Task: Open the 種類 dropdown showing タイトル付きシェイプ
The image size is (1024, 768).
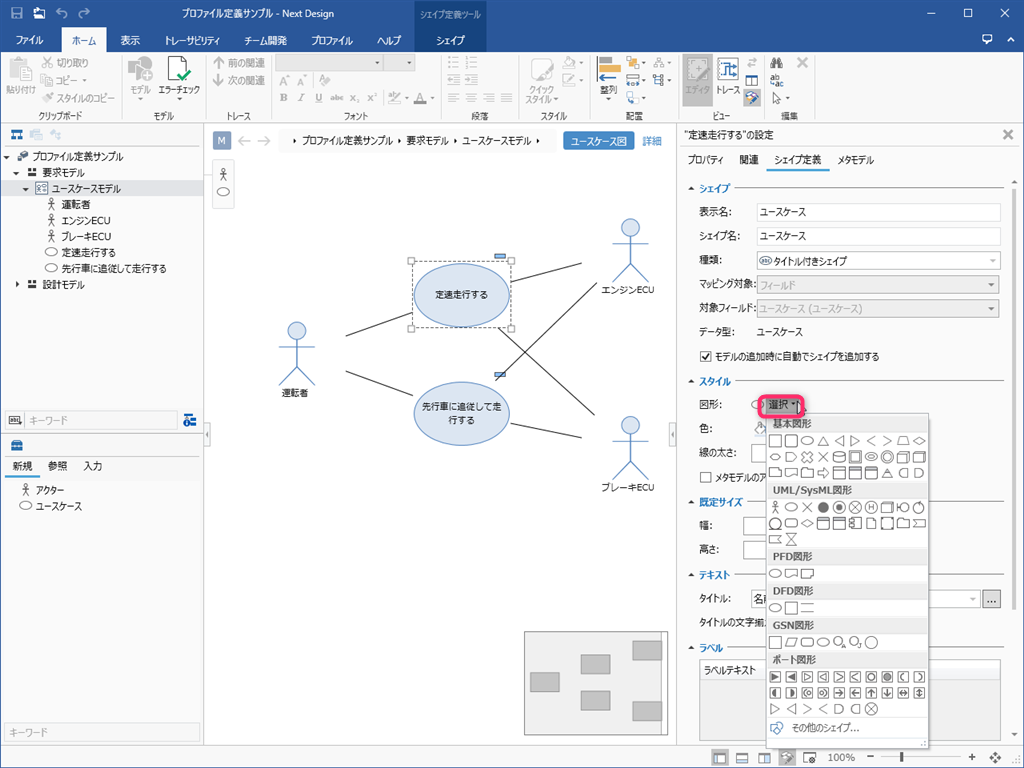Action: [x=878, y=261]
